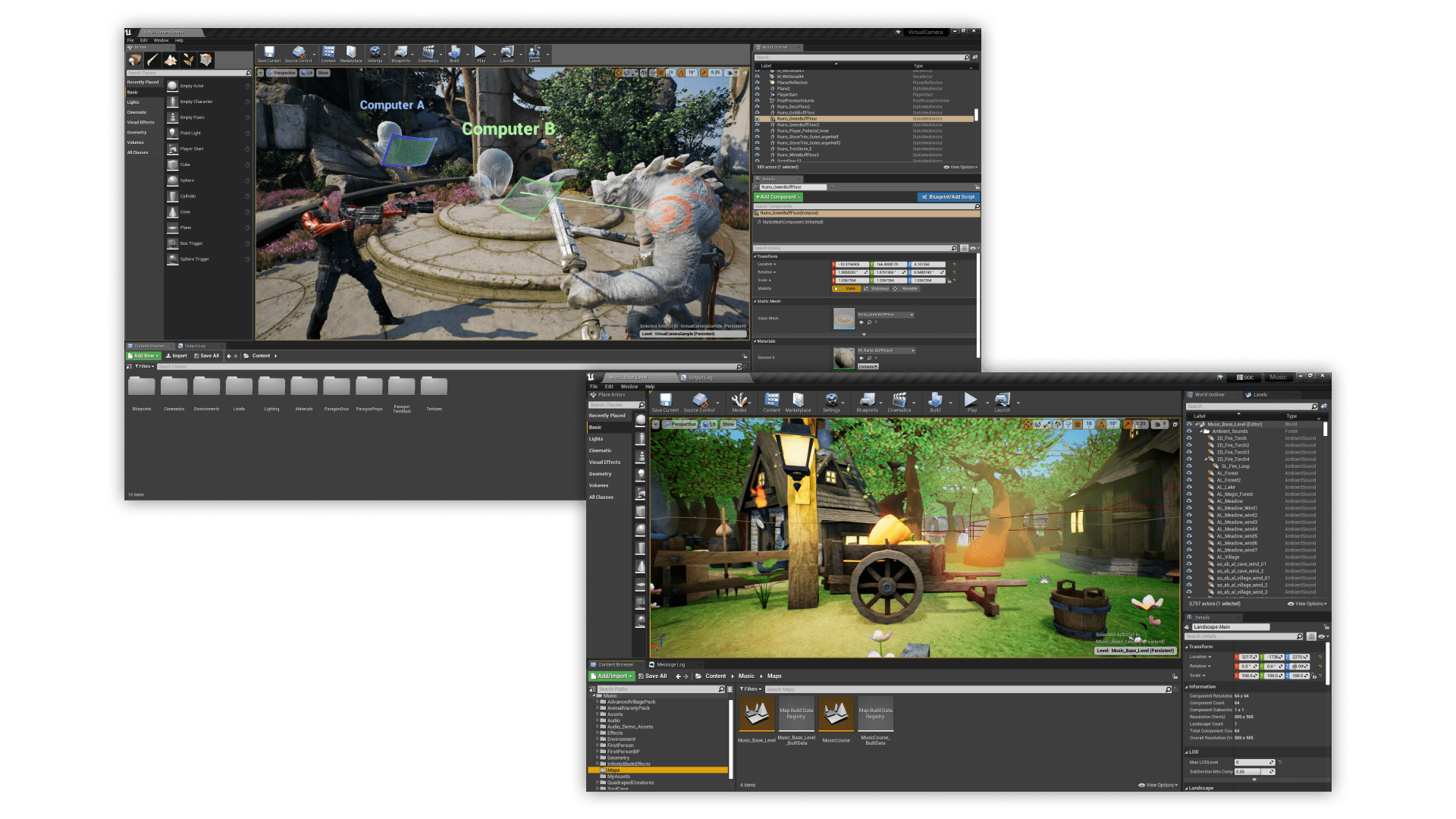The width and height of the screenshot is (1456, 819).
Task: Click the Search Maps field in Music content browser
Action: pyautogui.click(x=968, y=689)
